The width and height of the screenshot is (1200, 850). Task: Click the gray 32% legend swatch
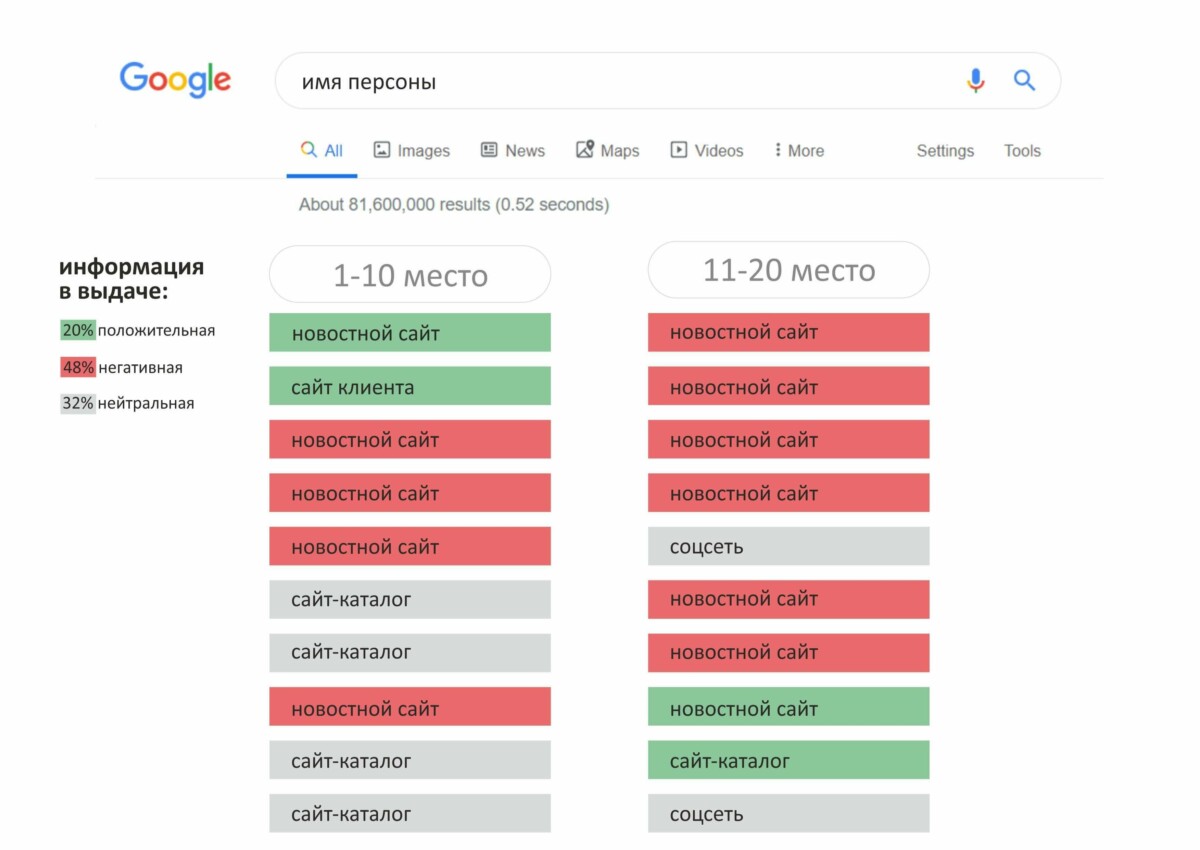(x=78, y=404)
